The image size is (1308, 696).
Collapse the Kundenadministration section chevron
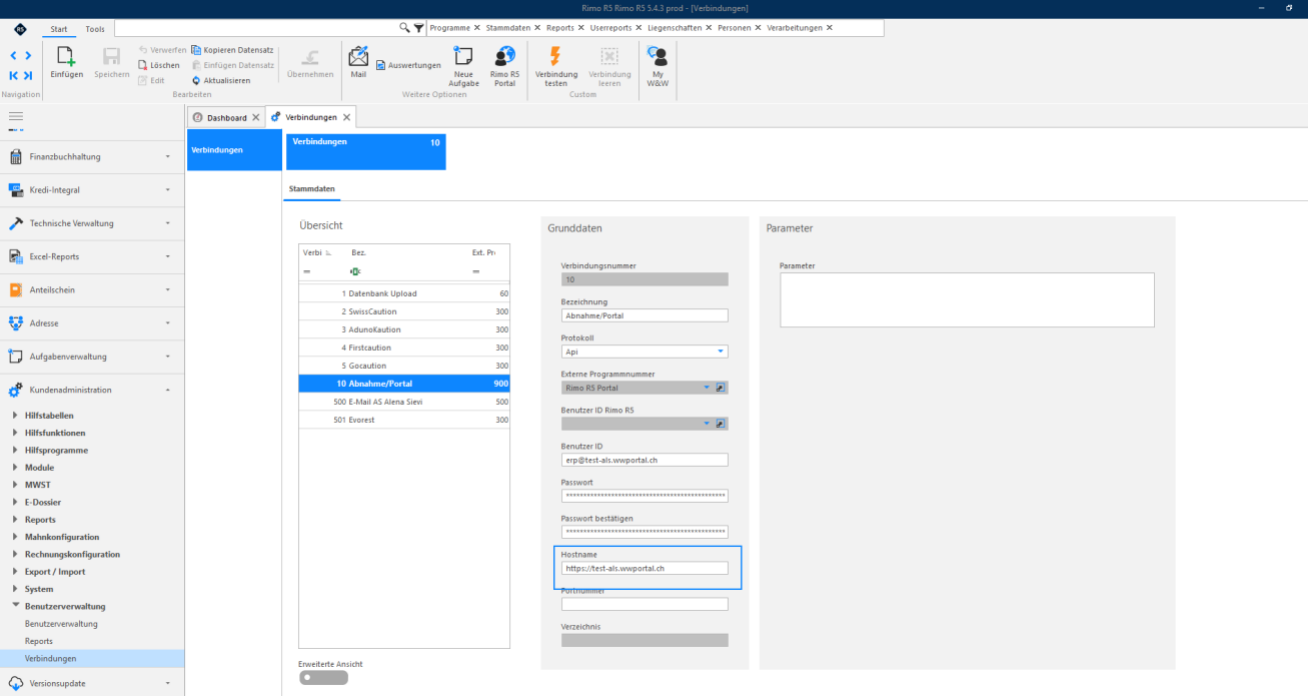(x=168, y=390)
